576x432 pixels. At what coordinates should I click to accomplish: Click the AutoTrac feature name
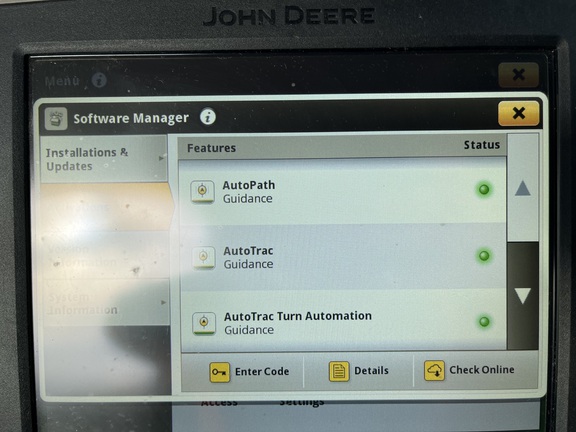coord(248,251)
